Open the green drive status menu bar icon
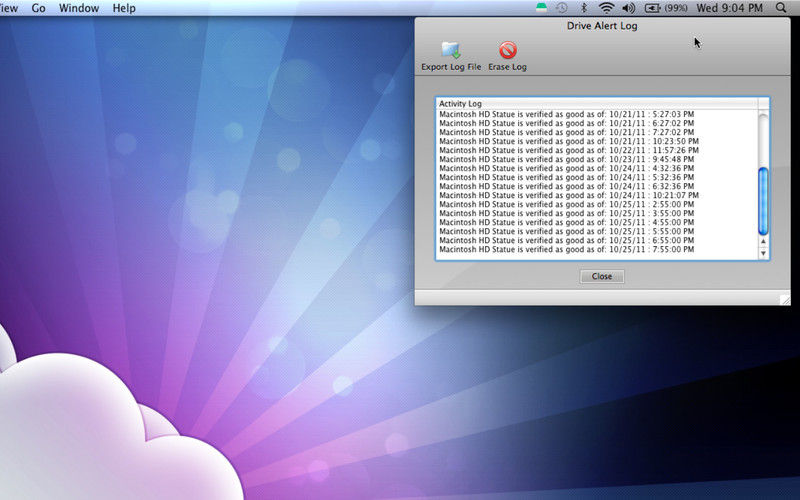The height and width of the screenshot is (500, 800). point(541,8)
